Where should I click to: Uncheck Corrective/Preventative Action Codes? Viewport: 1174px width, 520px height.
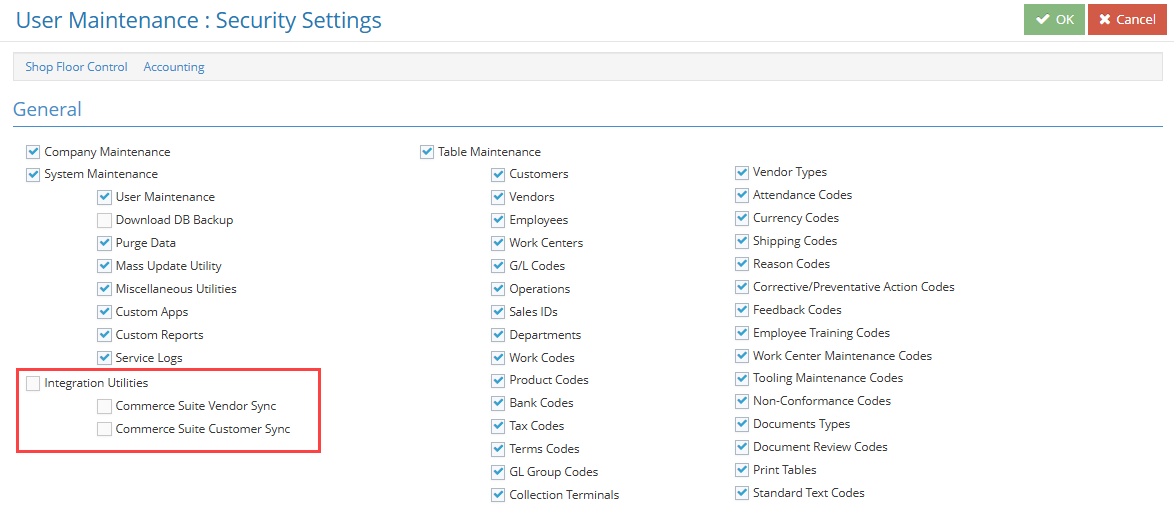click(x=742, y=287)
